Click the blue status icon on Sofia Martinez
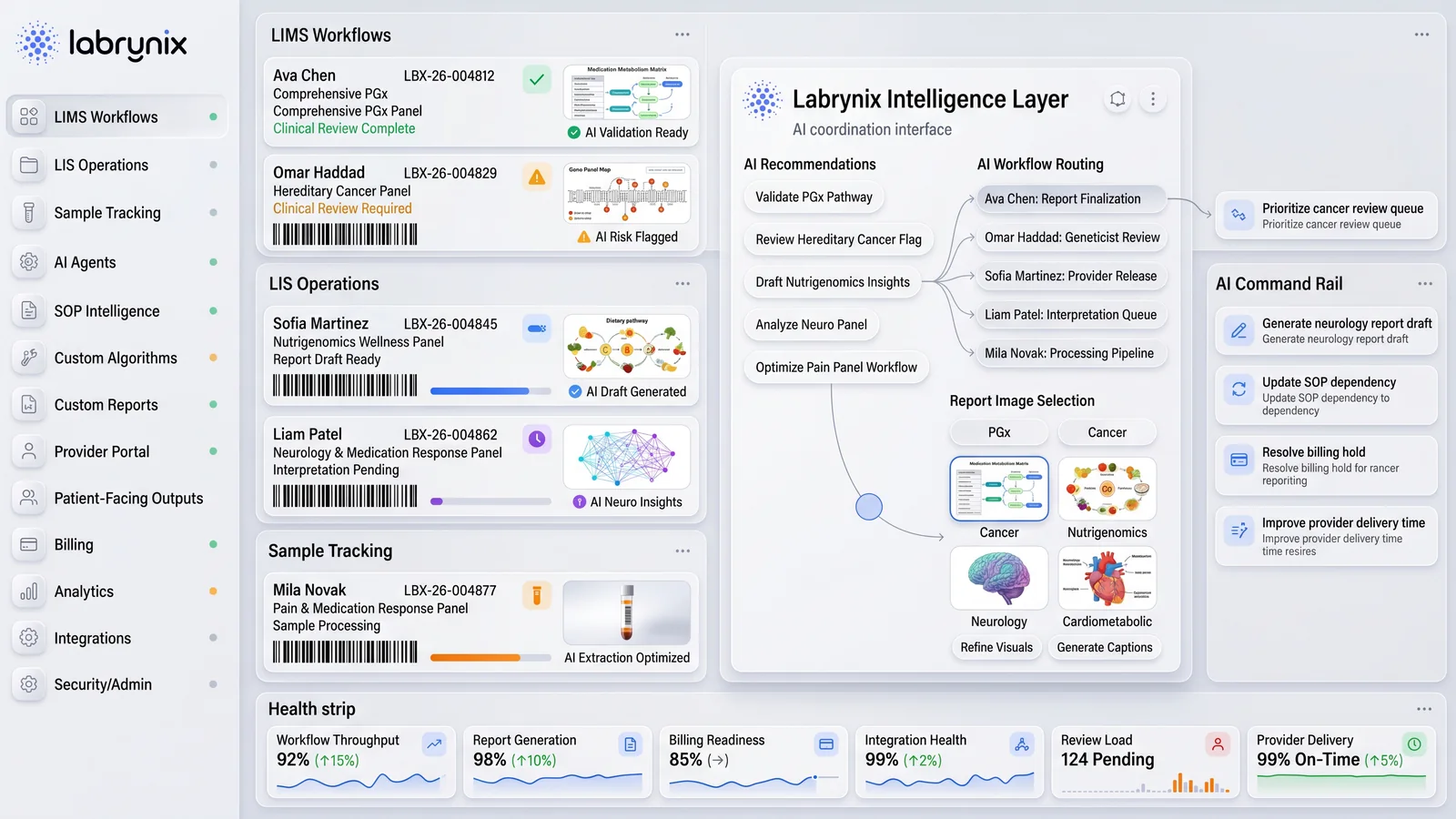Screen dimensions: 1456x819 537,329
